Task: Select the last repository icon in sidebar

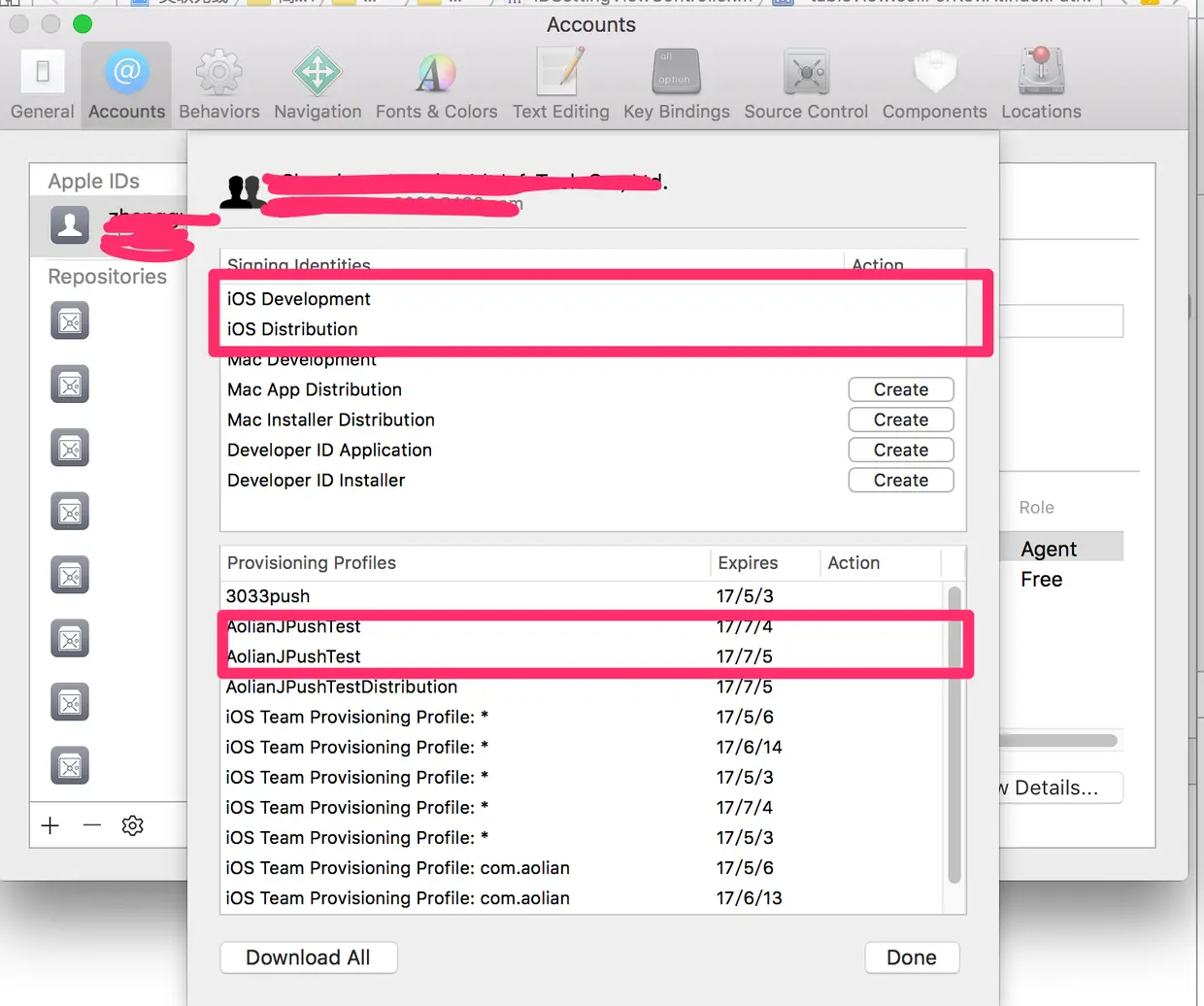Action: click(x=70, y=766)
